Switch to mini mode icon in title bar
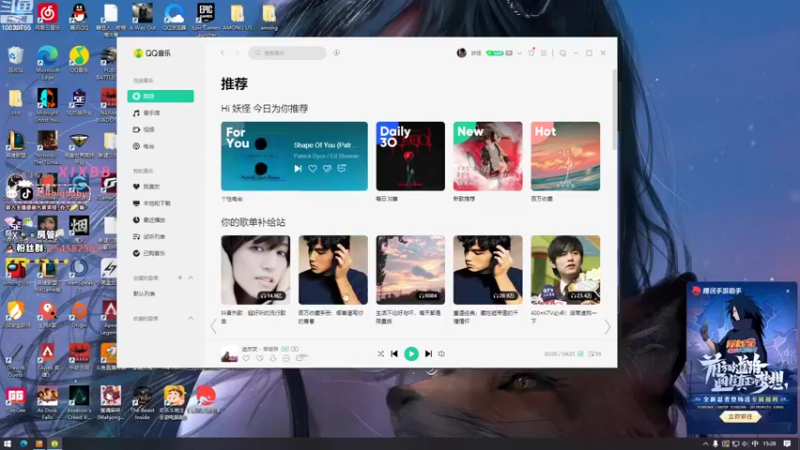 pyautogui.click(x=563, y=53)
